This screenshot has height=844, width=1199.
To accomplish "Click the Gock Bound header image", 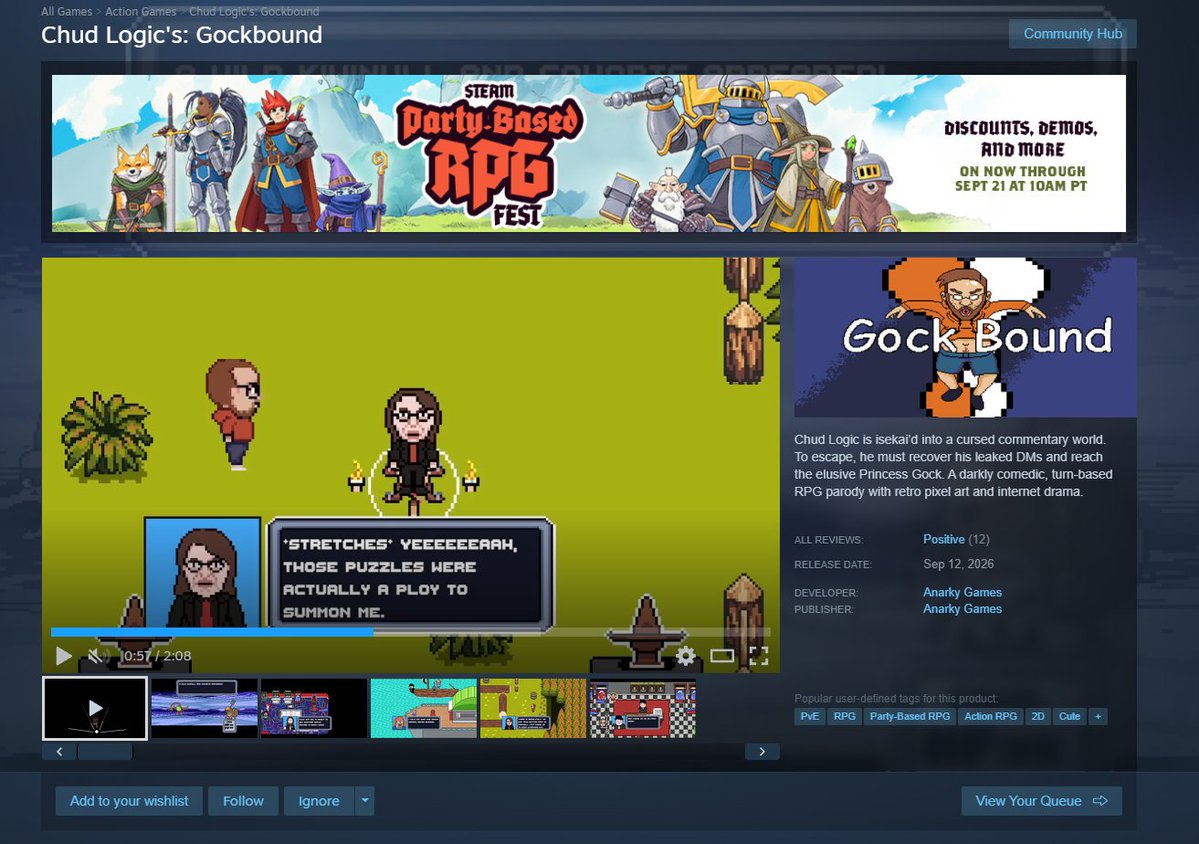I will [x=965, y=337].
